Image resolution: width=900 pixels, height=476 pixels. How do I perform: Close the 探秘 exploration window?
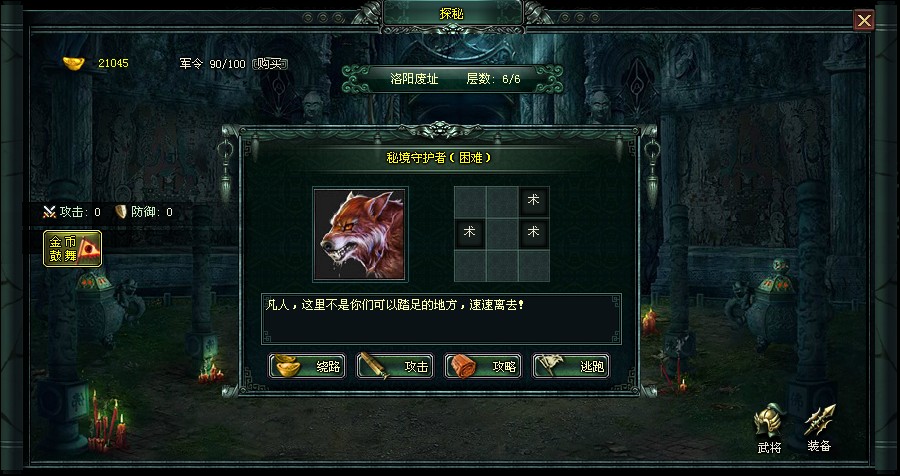pos(864,21)
